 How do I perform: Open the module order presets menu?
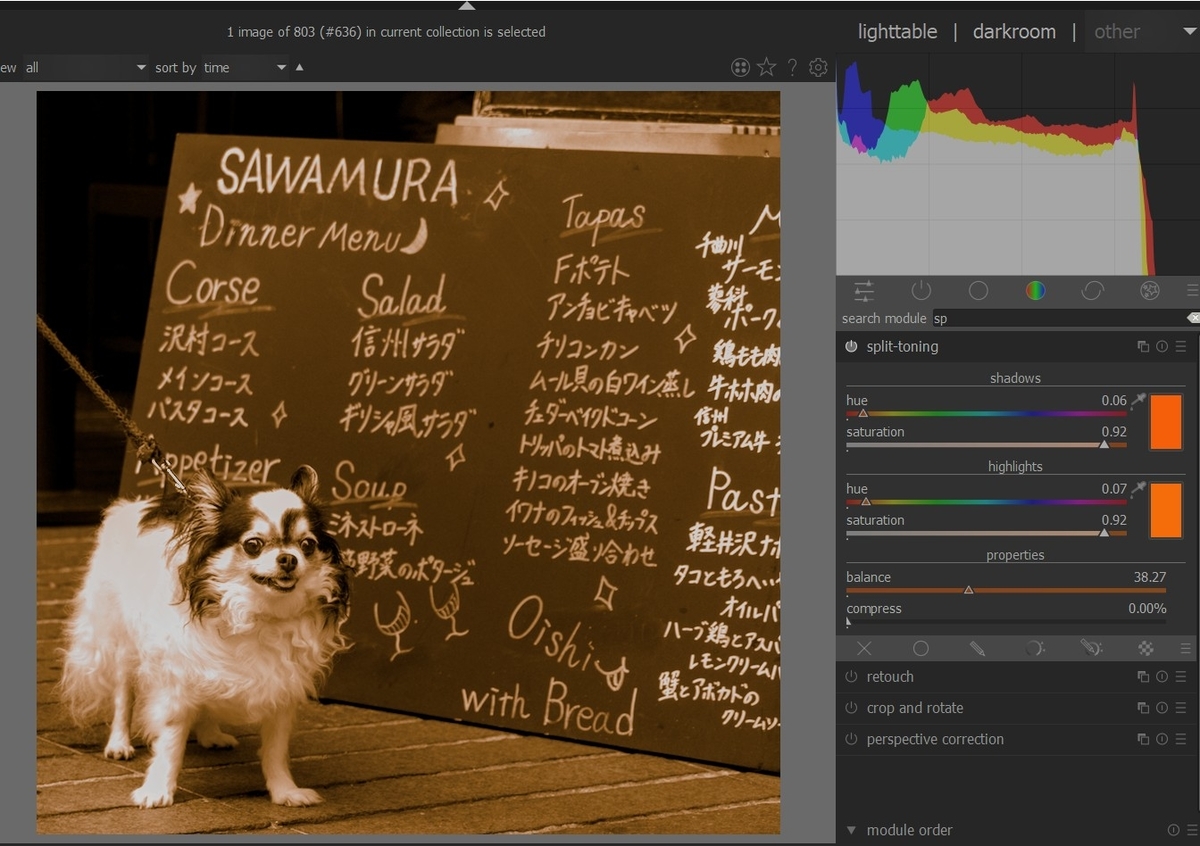tap(1190, 830)
